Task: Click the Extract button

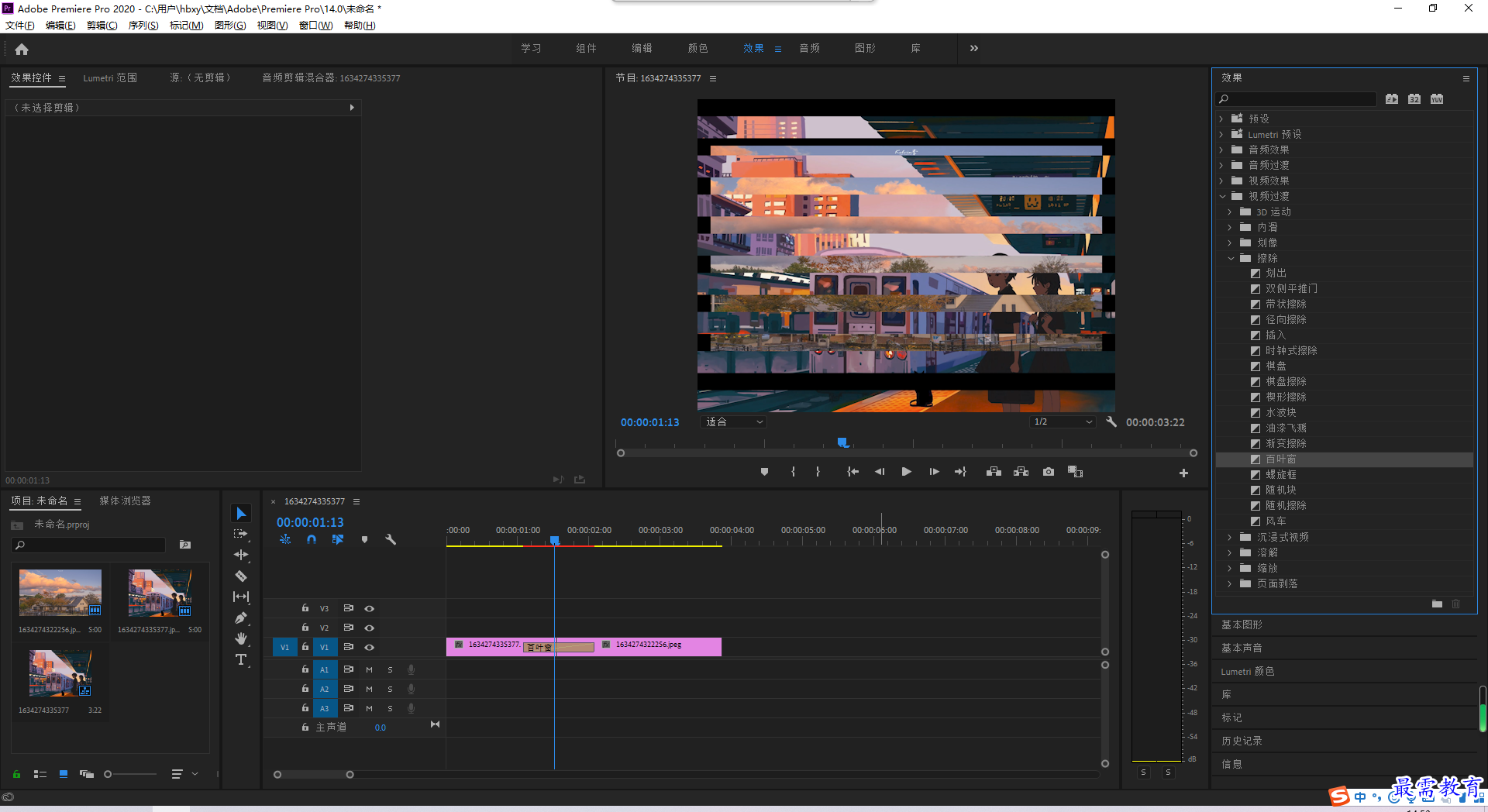Action: tap(1021, 472)
